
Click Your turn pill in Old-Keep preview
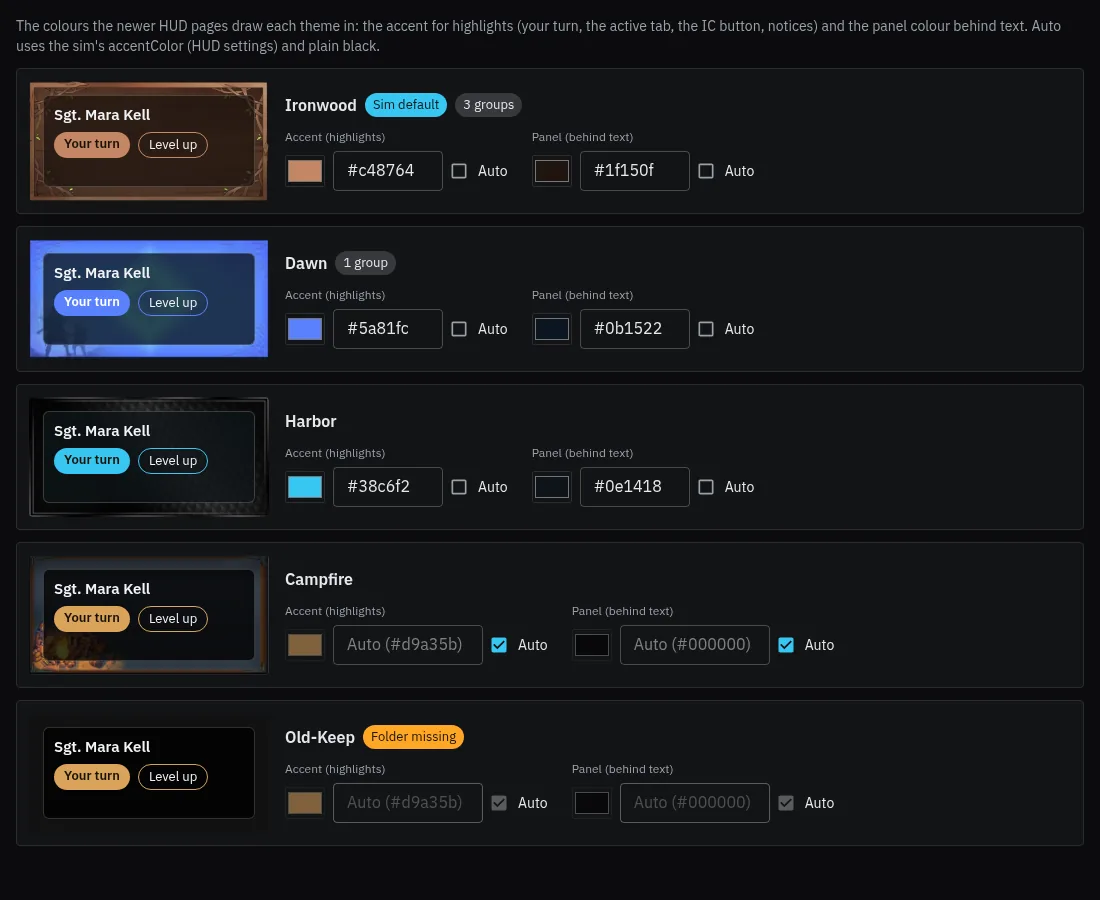[x=92, y=776]
